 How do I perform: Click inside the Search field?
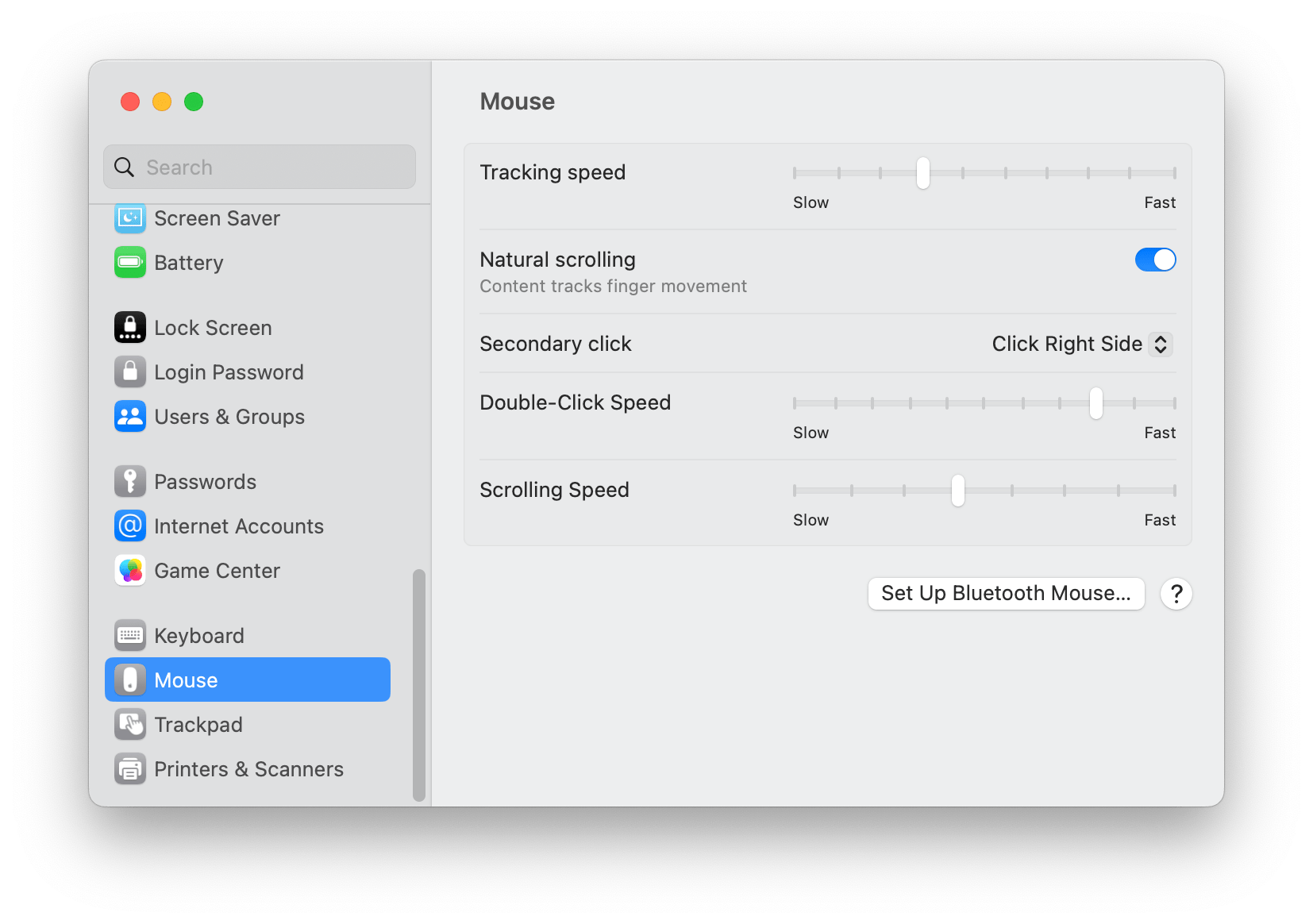pos(259,167)
